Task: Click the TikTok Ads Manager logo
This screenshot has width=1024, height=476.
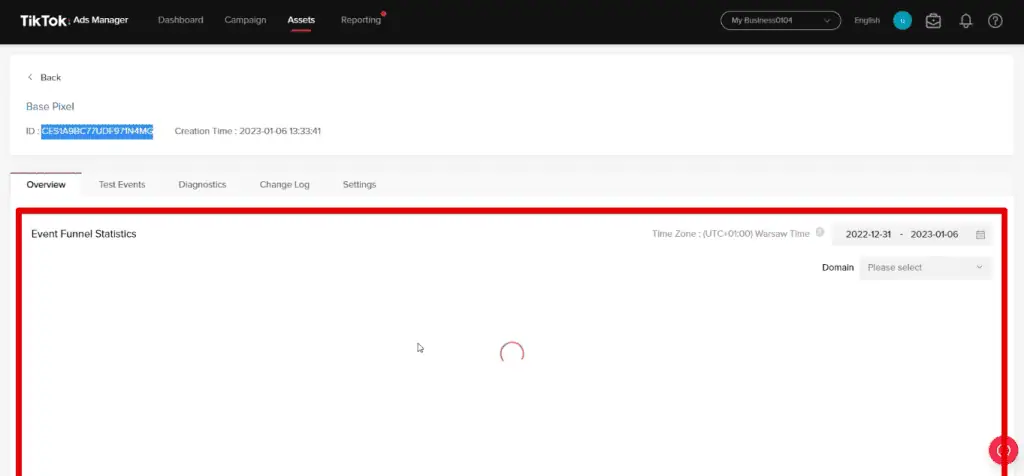Action: 74,20
